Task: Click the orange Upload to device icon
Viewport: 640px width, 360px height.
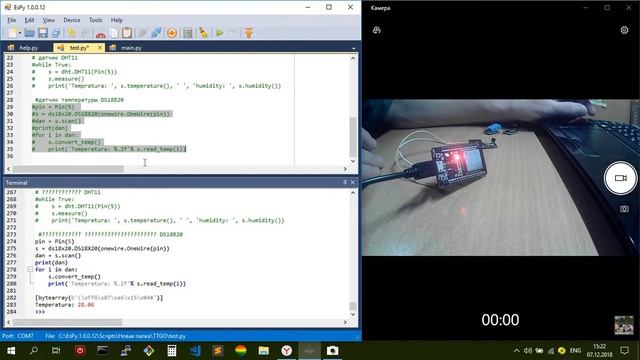Action: [249, 33]
